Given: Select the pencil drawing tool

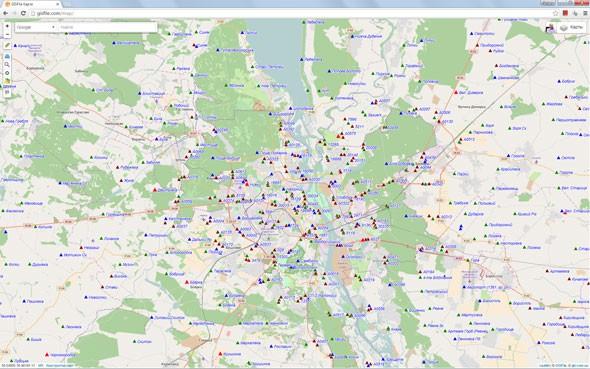Looking at the screenshot, I should coord(7,45).
